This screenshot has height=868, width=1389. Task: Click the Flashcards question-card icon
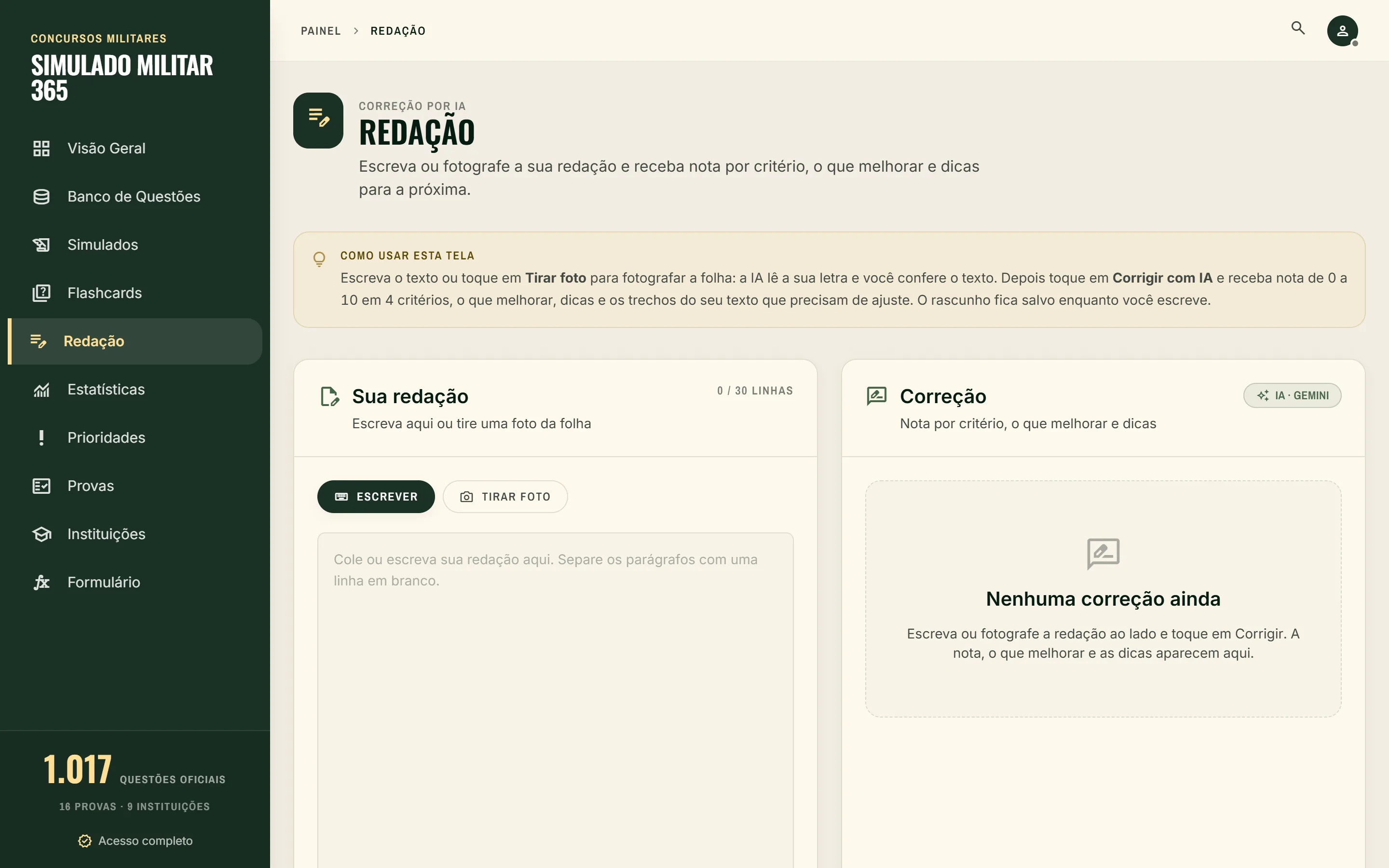[41, 293]
